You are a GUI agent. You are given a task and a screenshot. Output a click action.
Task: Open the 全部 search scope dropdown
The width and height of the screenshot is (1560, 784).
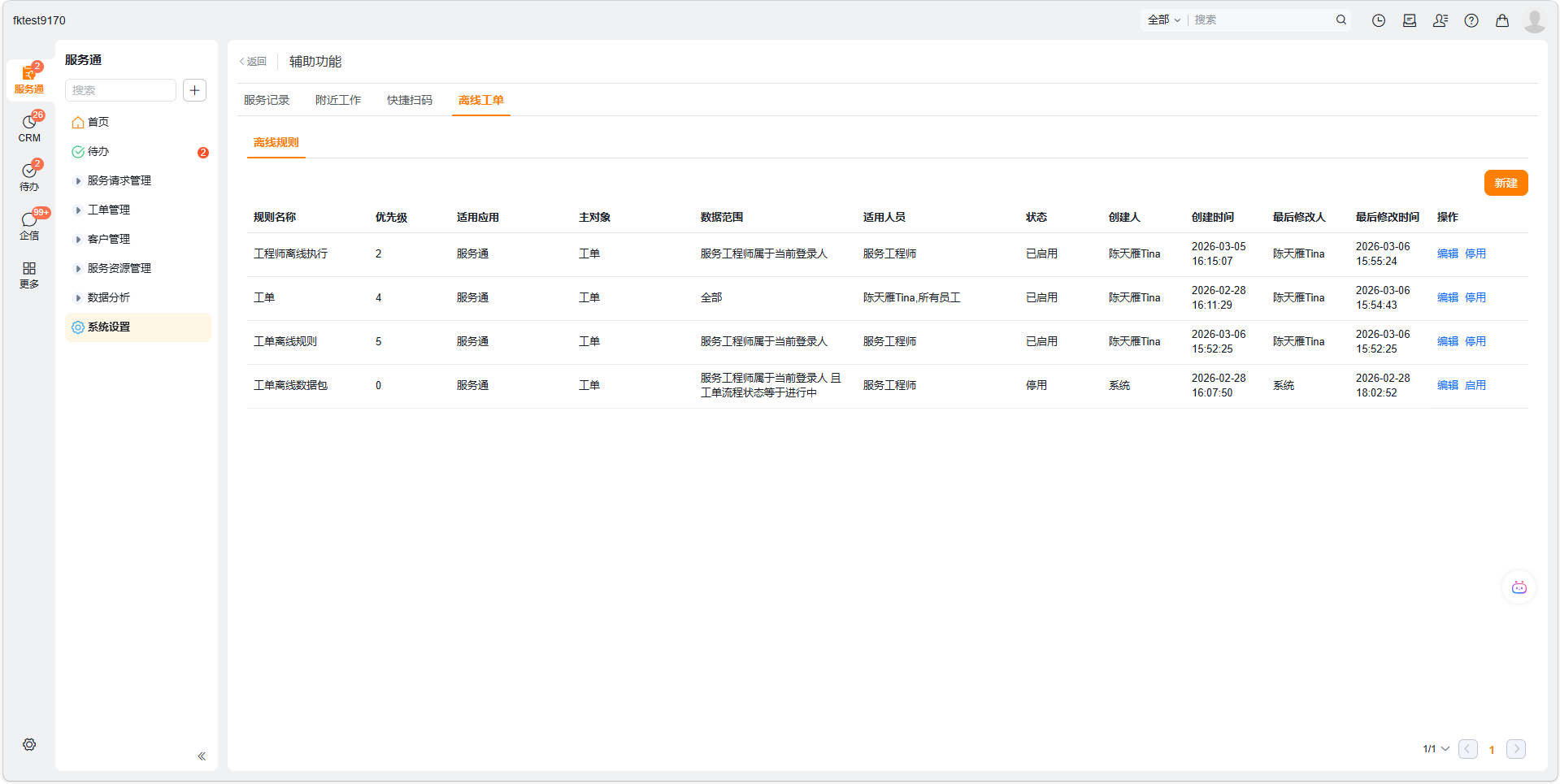[1164, 20]
